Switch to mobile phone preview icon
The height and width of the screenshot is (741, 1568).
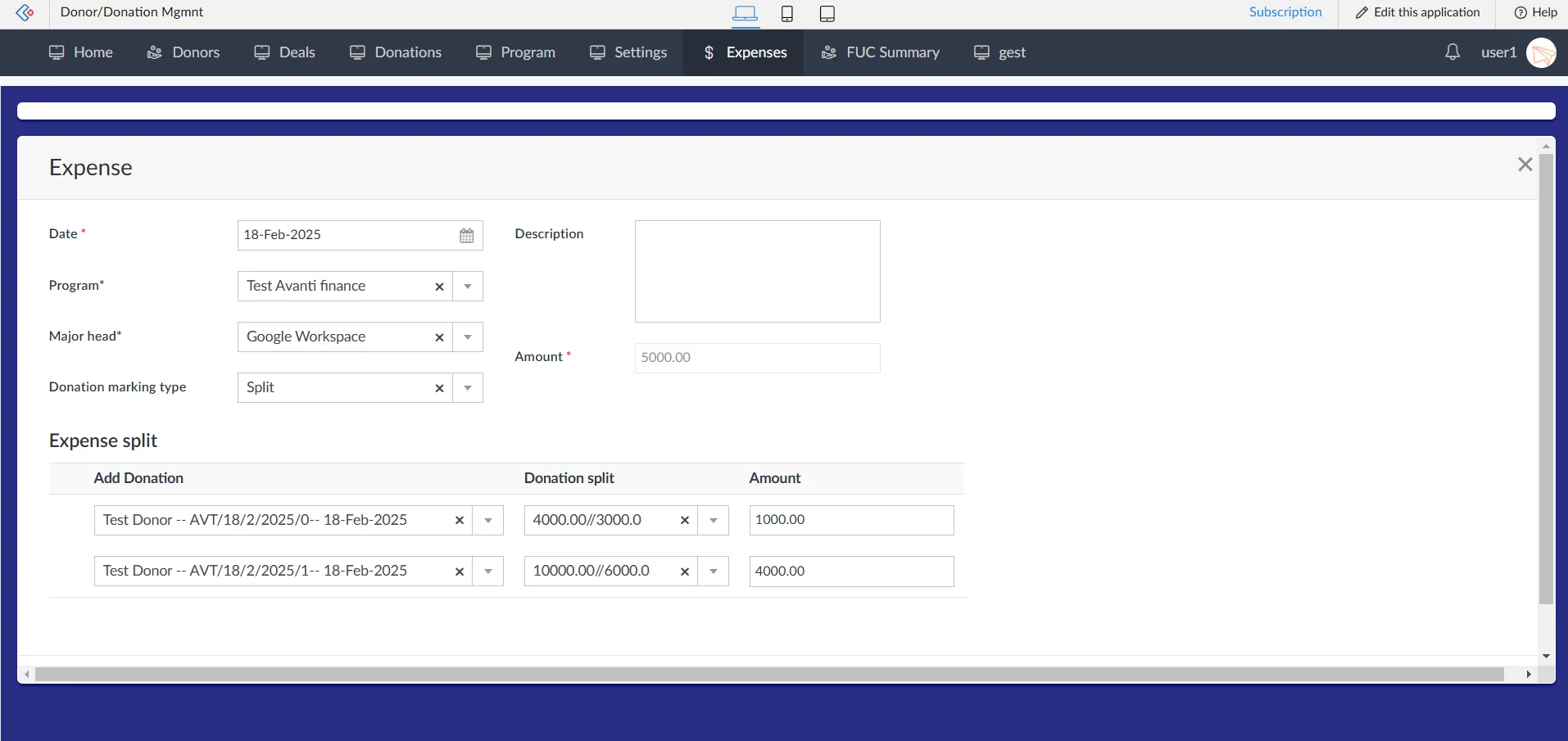pyautogui.click(x=786, y=13)
